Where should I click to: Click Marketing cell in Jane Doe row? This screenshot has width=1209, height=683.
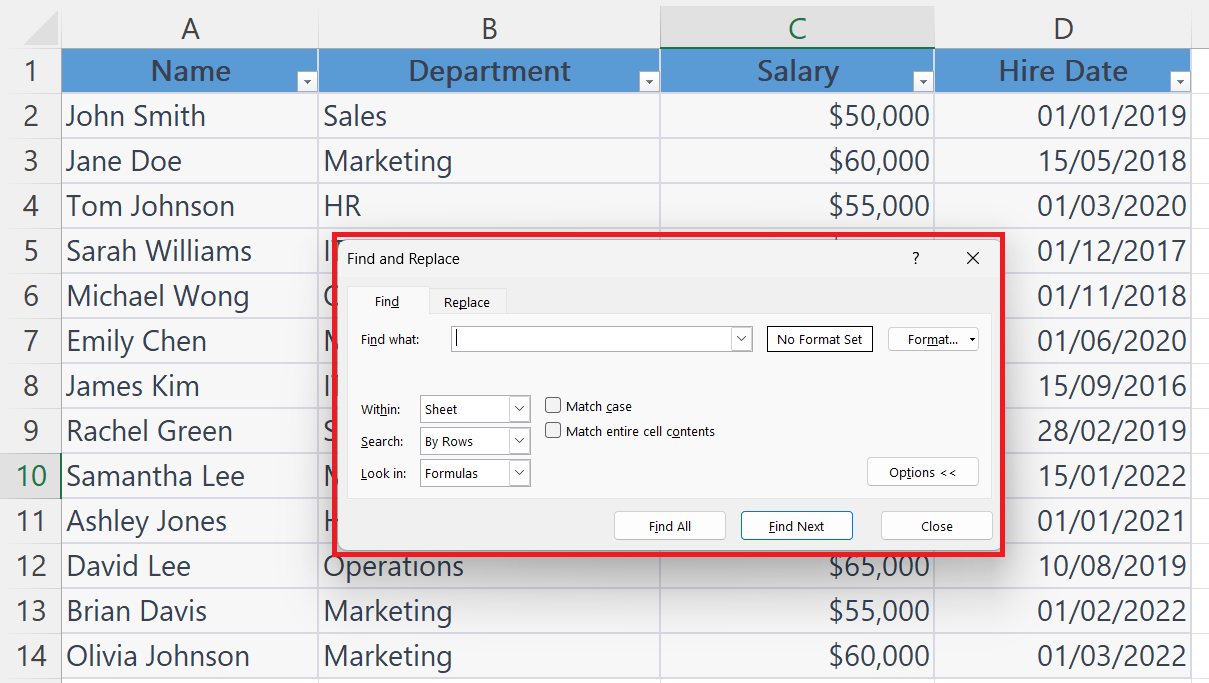489,161
